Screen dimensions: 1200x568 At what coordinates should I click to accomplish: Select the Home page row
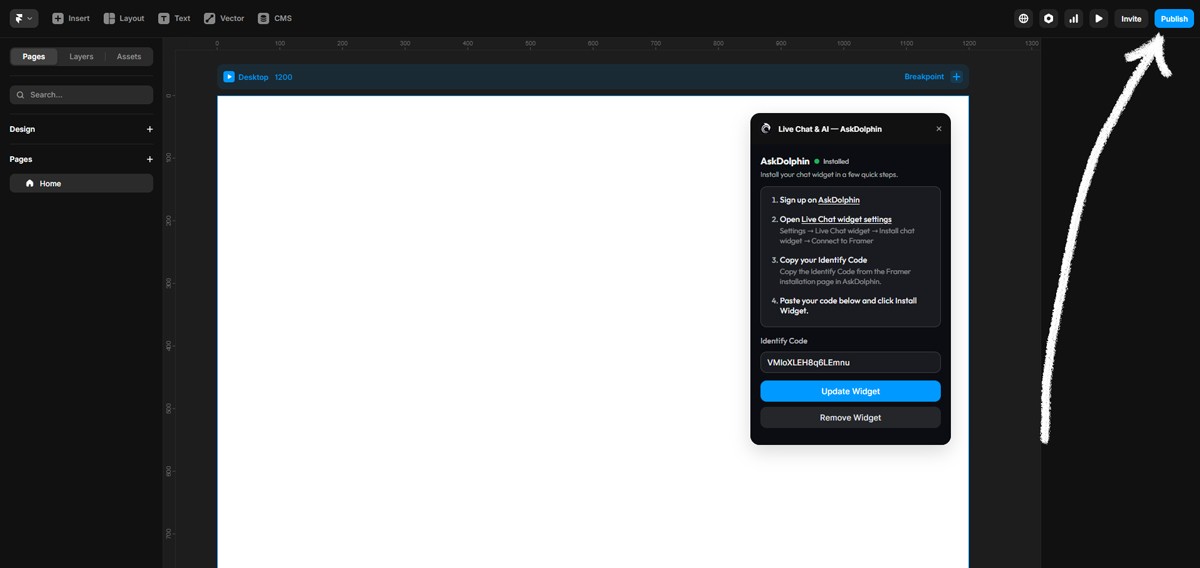point(81,183)
